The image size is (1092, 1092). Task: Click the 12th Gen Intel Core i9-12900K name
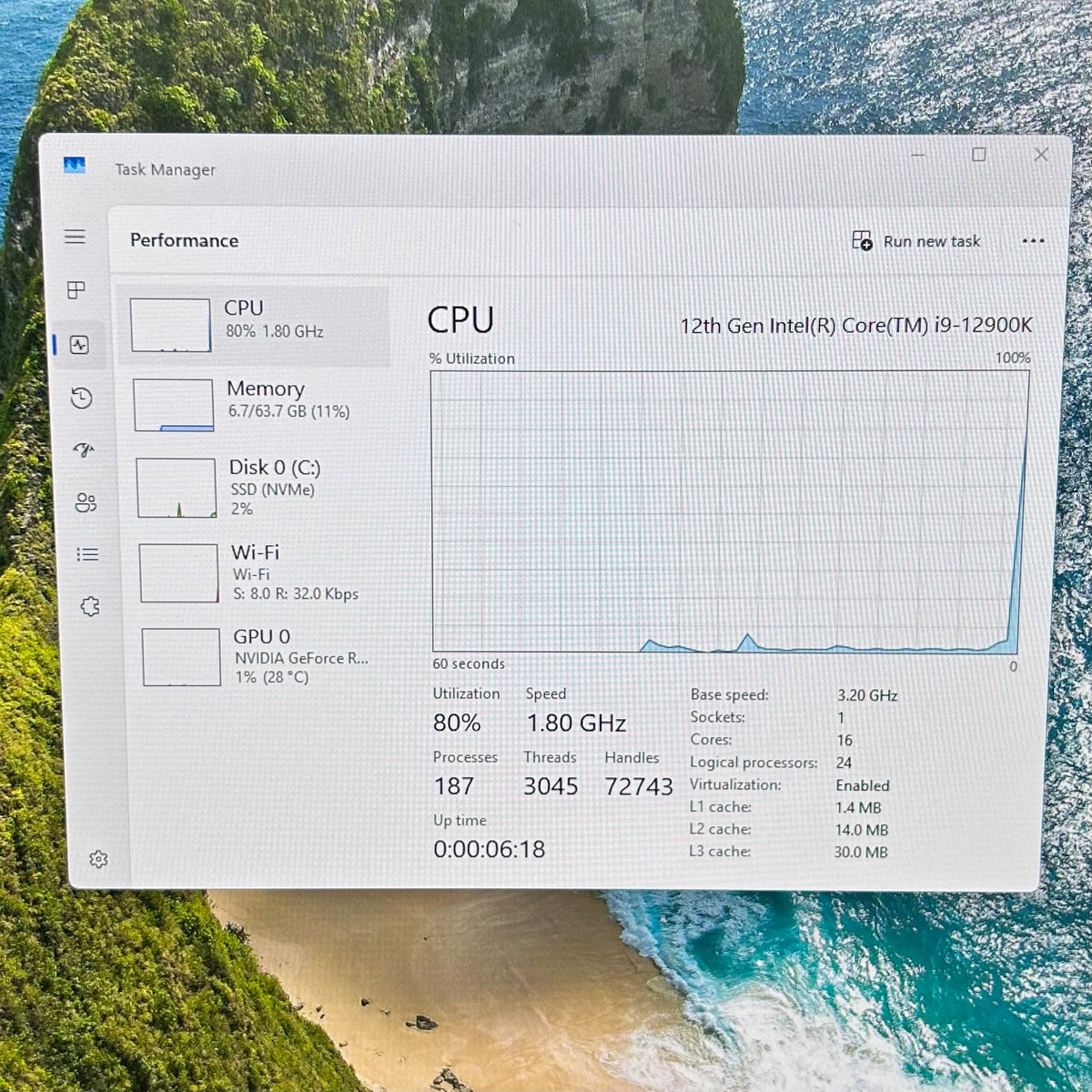(856, 326)
